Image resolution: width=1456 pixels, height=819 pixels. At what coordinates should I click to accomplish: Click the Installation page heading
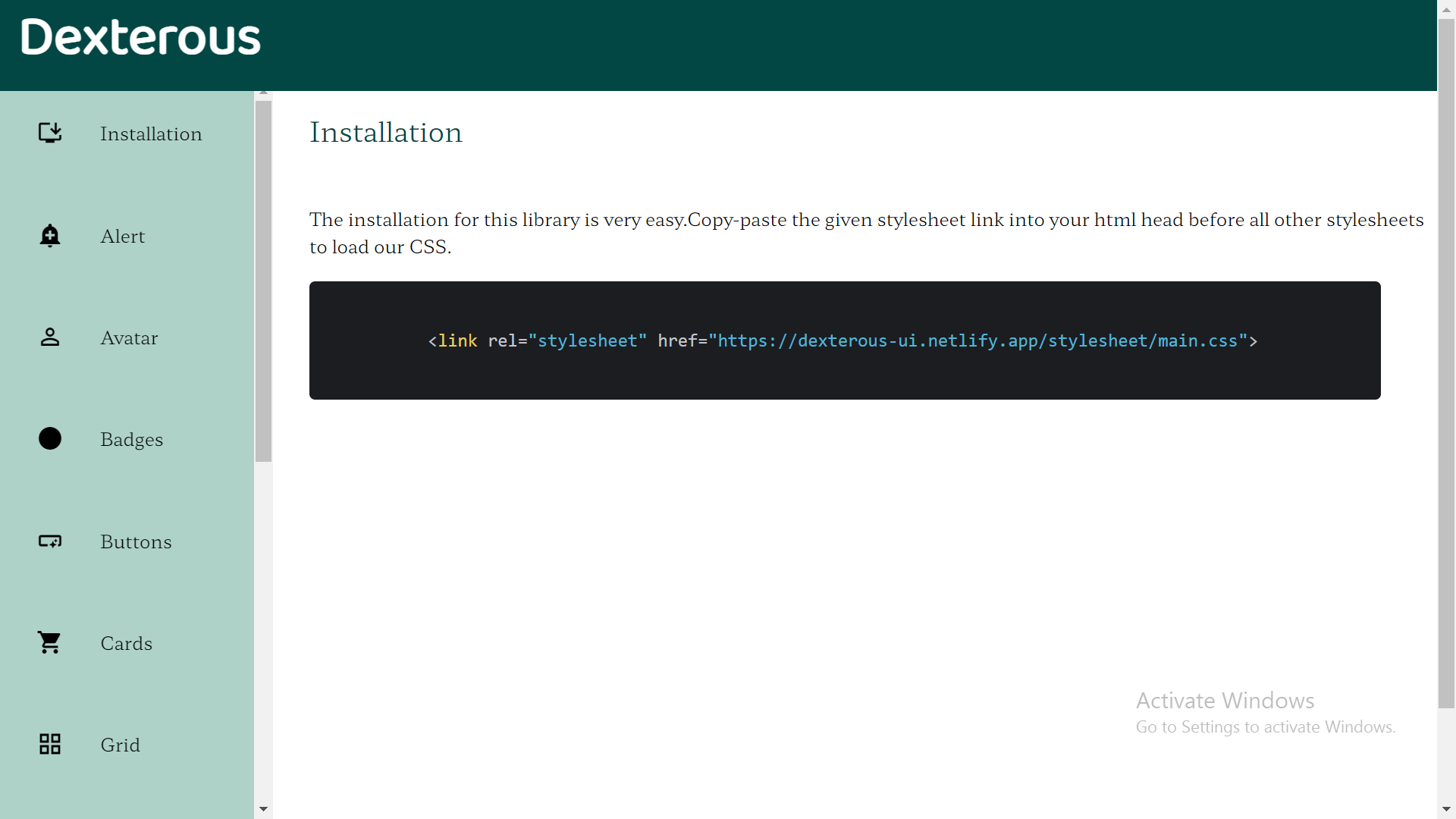pyautogui.click(x=385, y=132)
